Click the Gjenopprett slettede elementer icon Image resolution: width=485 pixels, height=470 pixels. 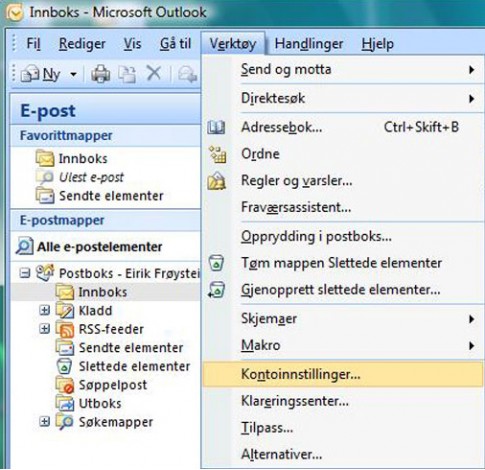[216, 290]
